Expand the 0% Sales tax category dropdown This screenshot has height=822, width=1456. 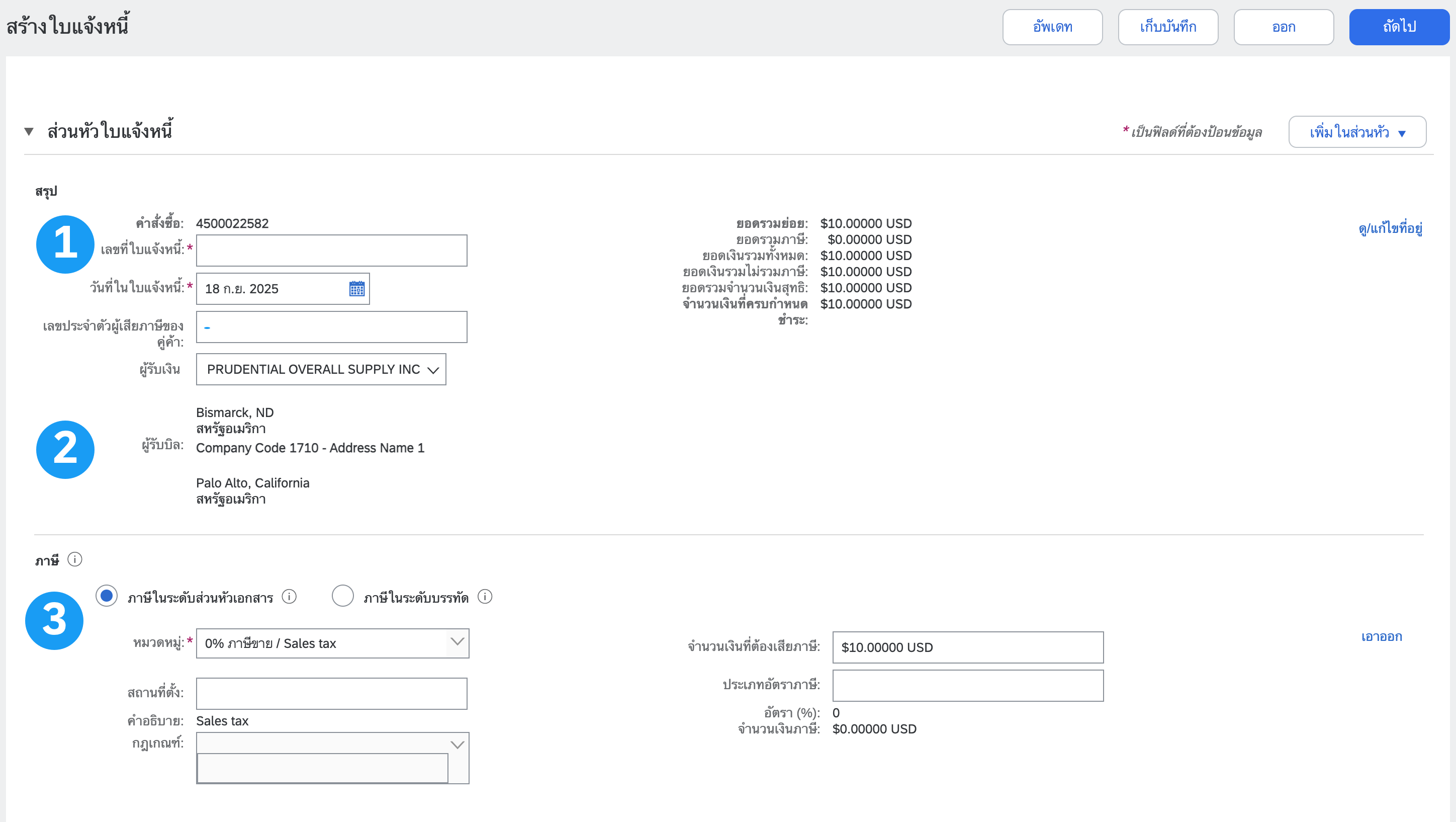tap(457, 643)
